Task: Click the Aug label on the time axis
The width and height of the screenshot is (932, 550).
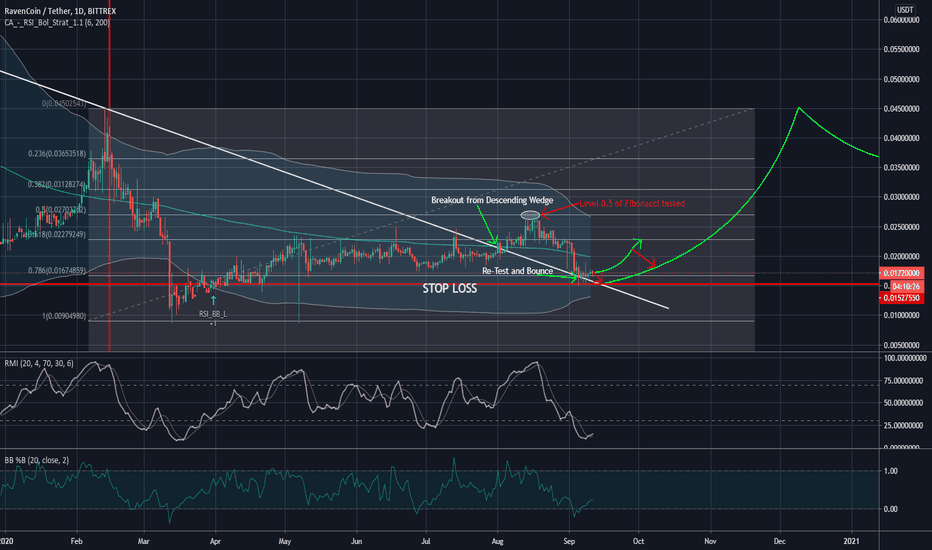Action: (498, 542)
